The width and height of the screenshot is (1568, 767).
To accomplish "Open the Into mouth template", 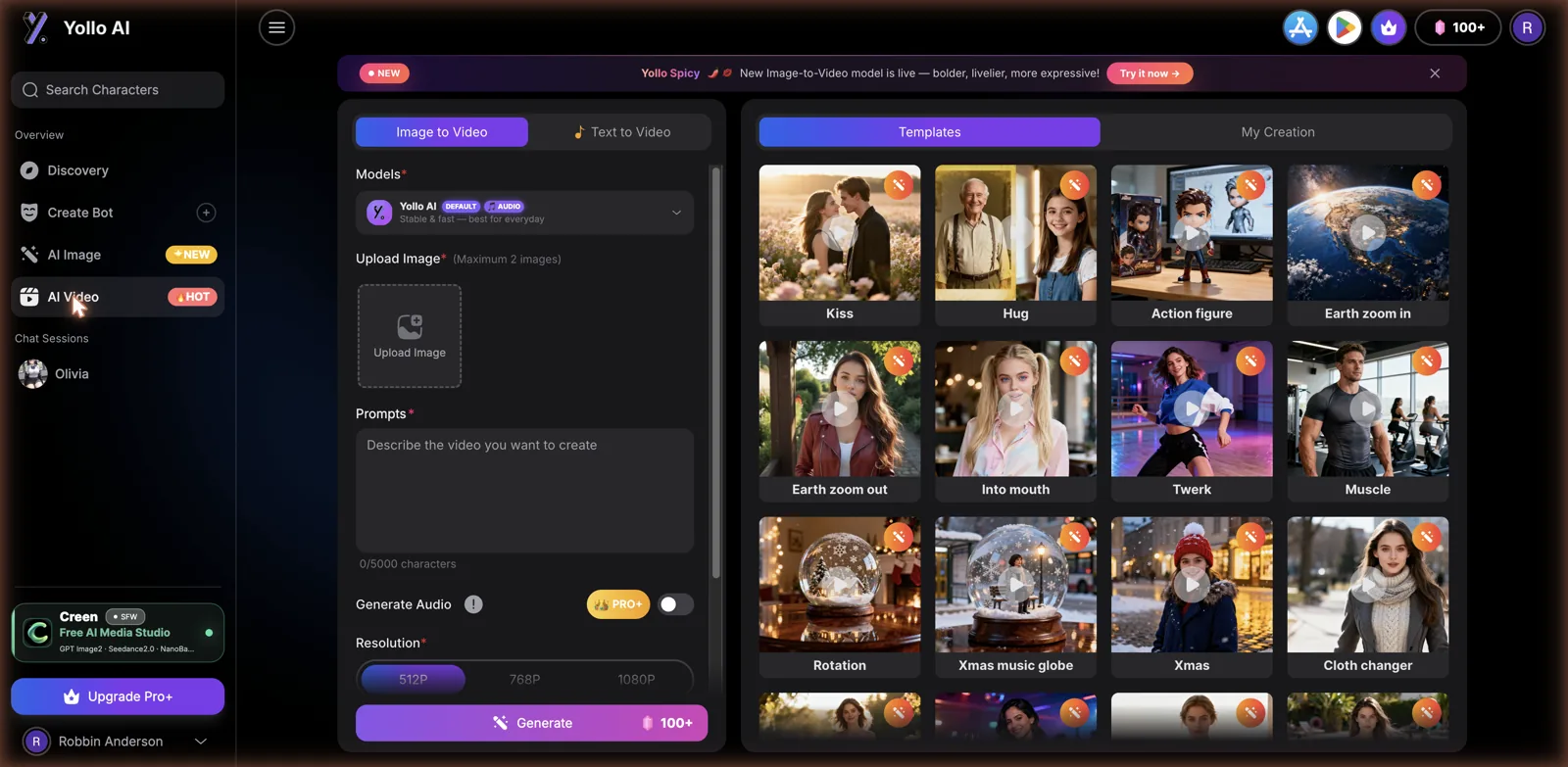I will pos(1015,420).
